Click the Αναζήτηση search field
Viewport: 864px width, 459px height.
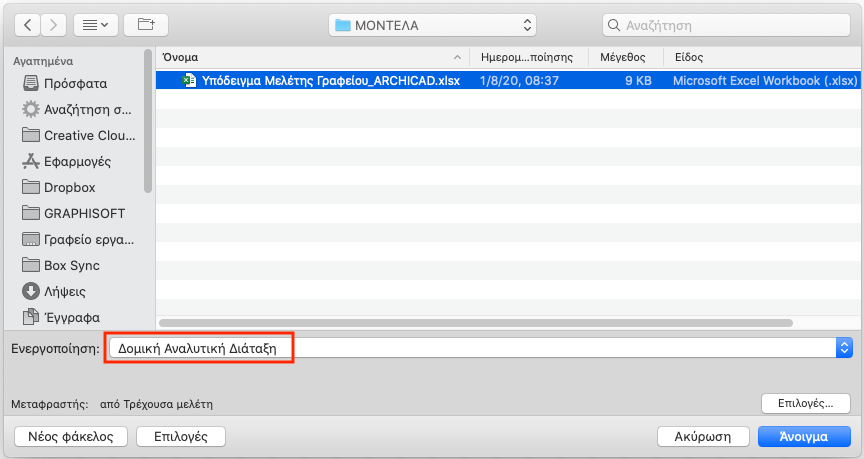click(x=726, y=25)
